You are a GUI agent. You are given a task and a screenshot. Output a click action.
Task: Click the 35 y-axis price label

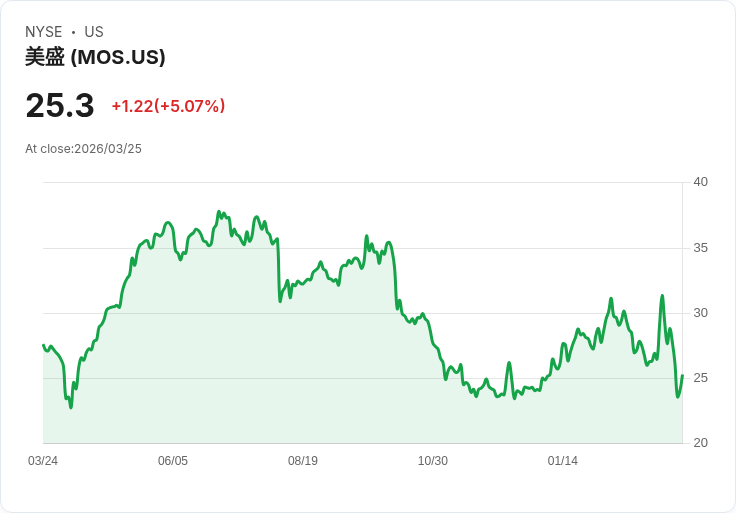(700, 248)
